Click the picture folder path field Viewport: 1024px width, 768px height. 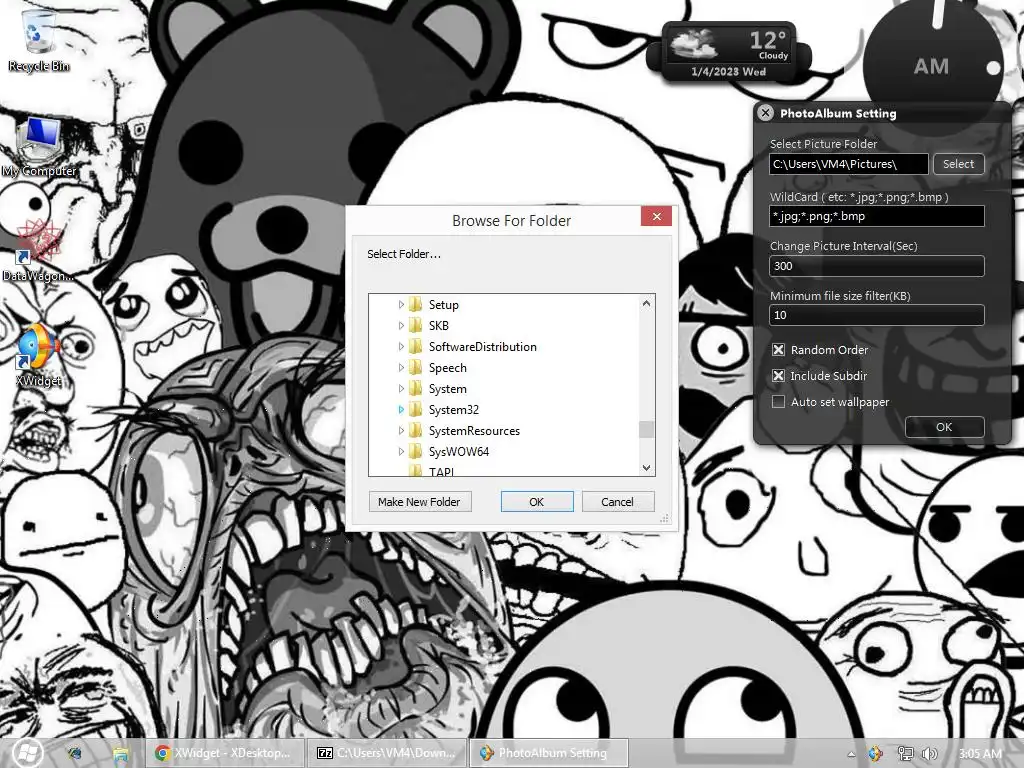coord(848,164)
